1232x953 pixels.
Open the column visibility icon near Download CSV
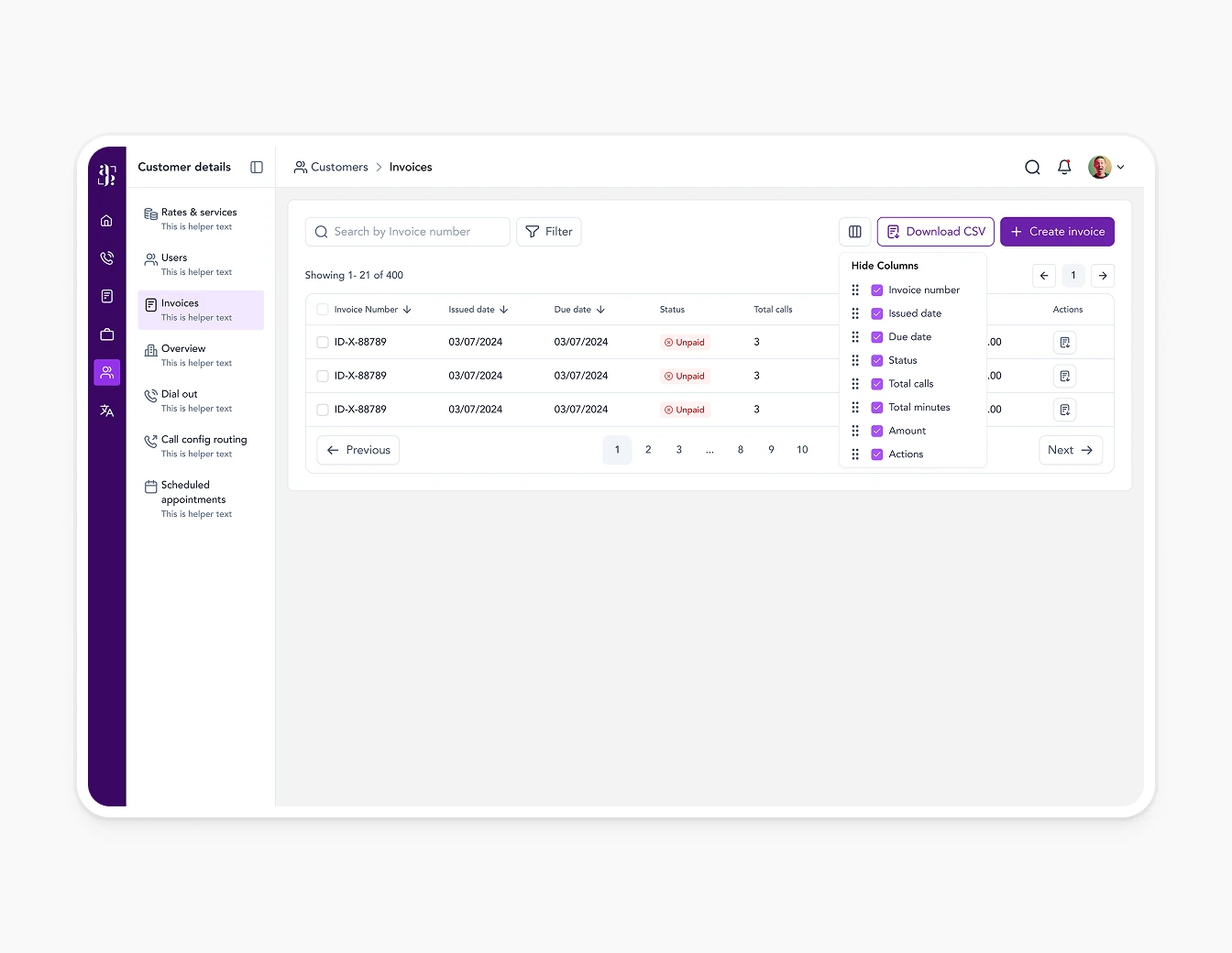[854, 231]
